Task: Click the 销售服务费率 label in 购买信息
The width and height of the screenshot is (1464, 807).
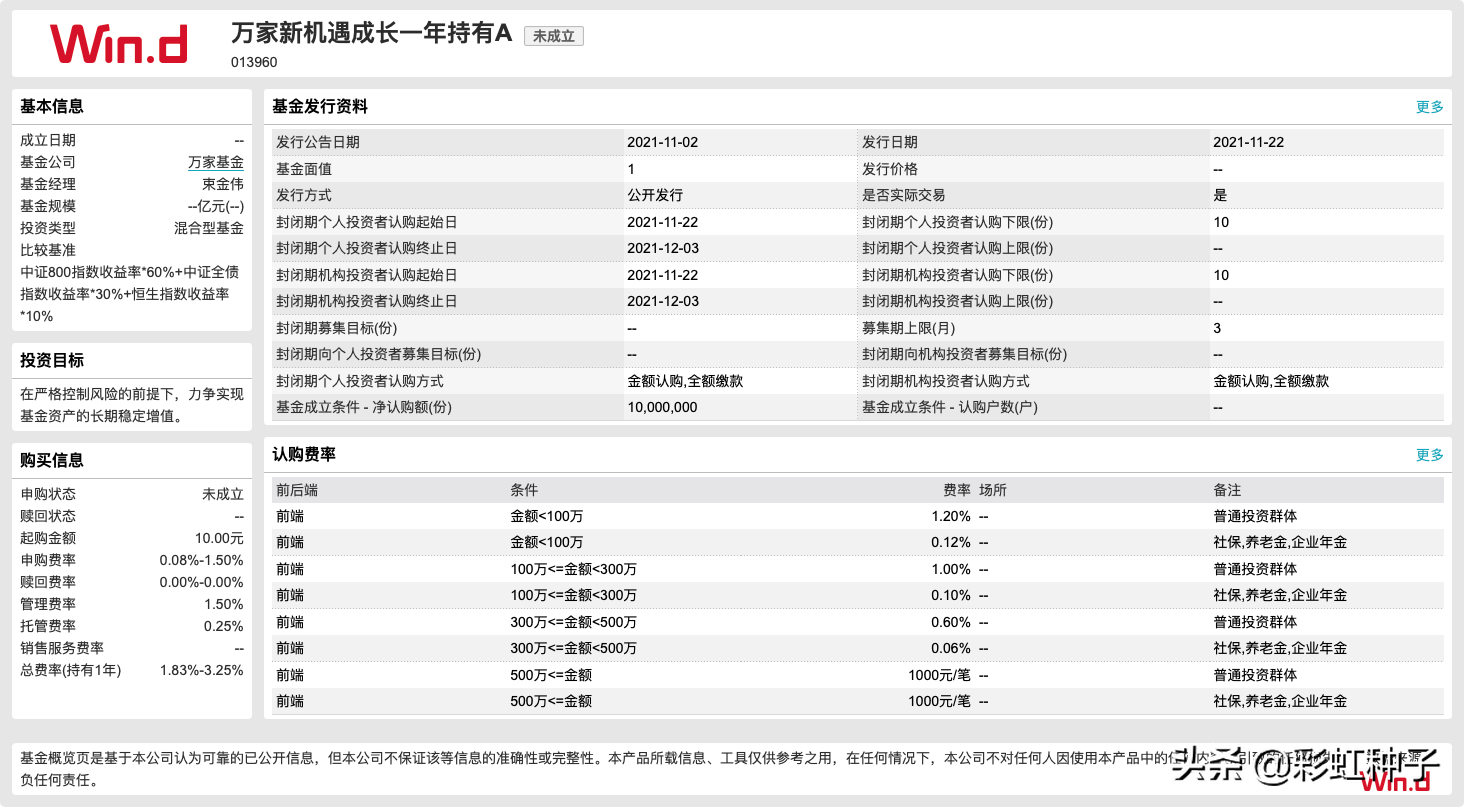Action: point(62,648)
